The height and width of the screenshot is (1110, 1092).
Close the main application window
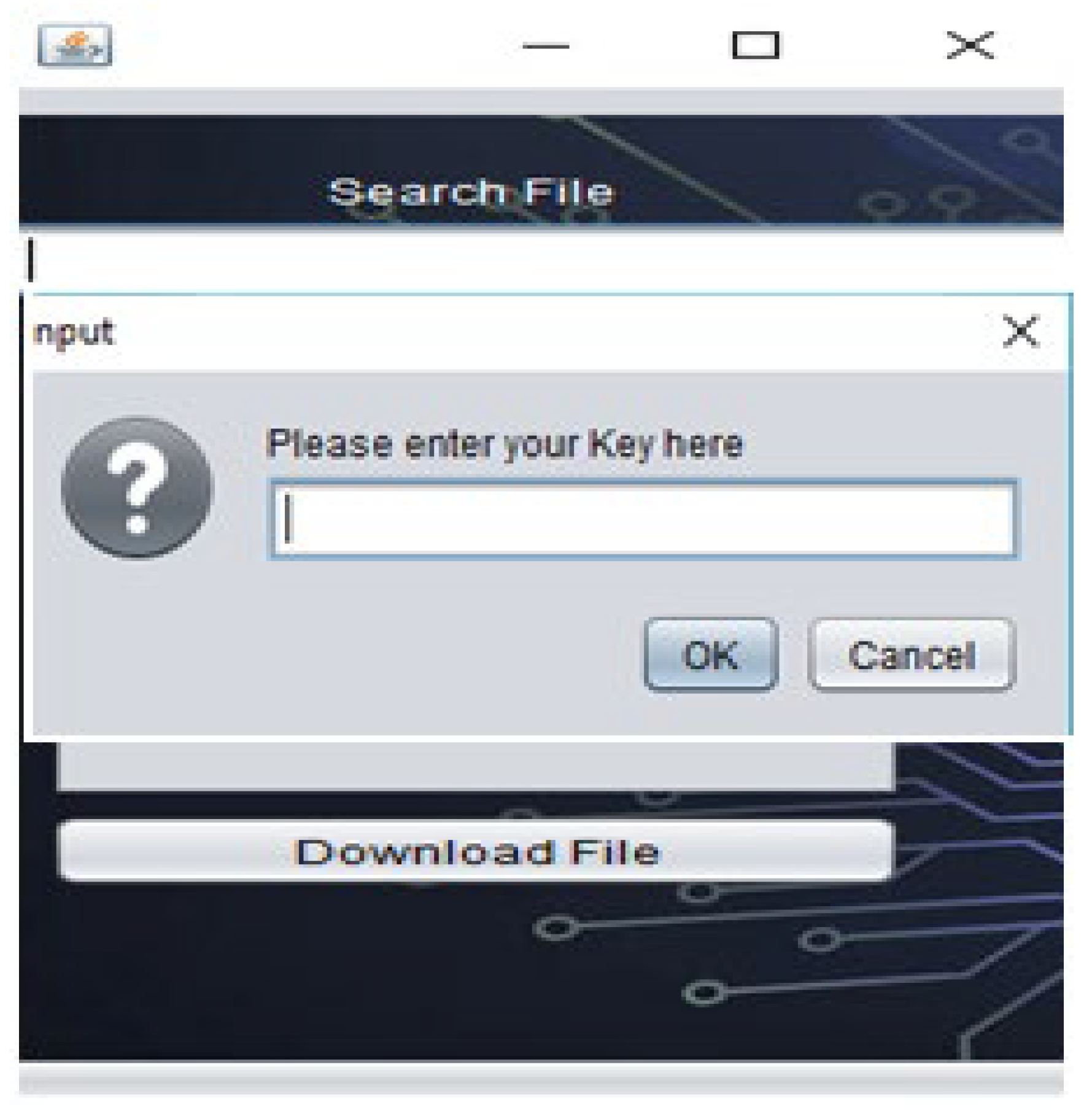pos(970,45)
